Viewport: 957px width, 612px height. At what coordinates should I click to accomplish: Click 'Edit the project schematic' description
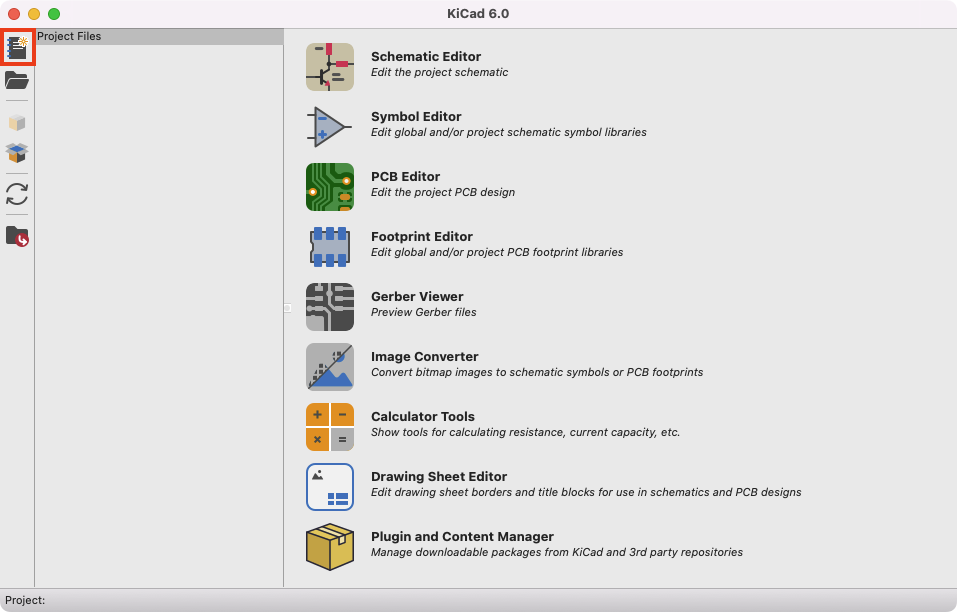439,72
